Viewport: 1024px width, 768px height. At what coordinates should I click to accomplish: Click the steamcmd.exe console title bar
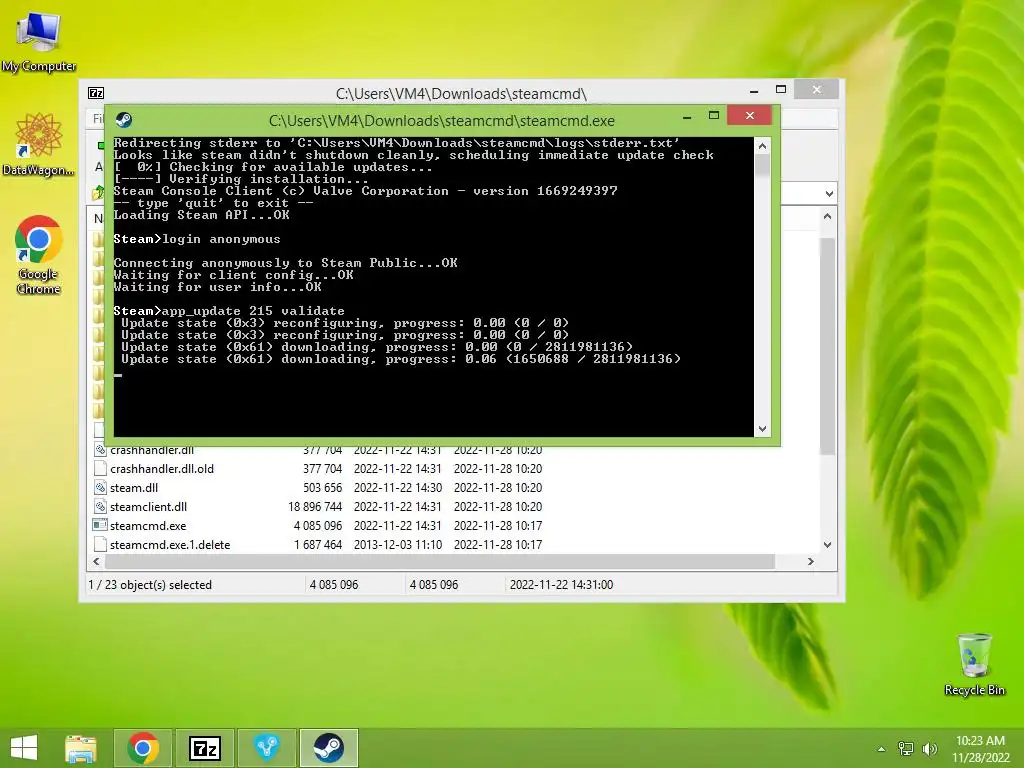441,121
